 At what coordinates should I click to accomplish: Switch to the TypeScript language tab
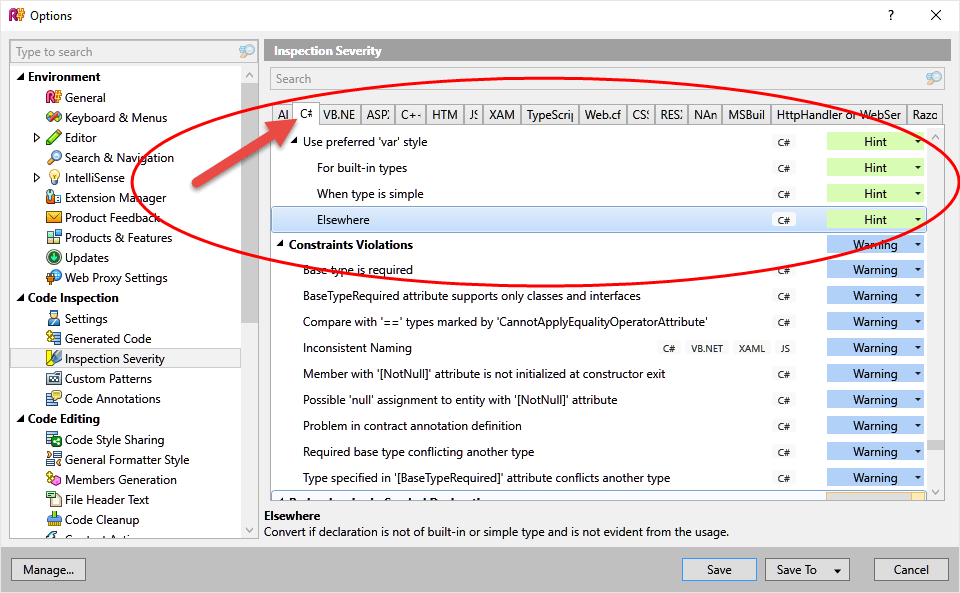pyautogui.click(x=550, y=114)
